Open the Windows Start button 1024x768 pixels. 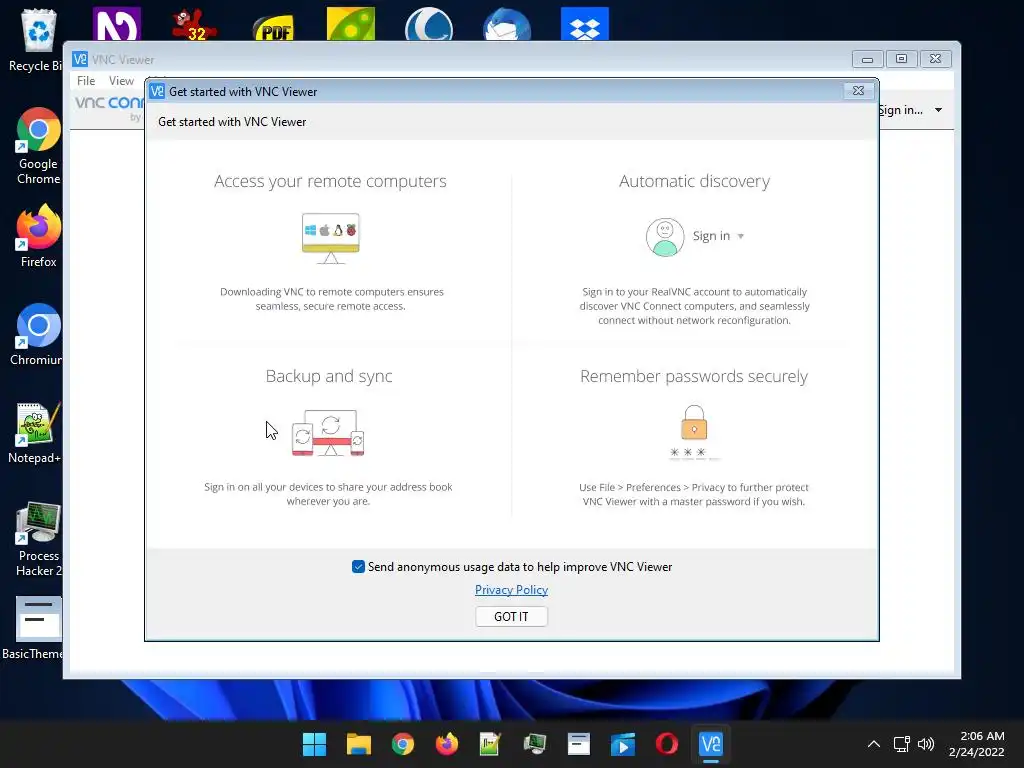[x=314, y=744]
